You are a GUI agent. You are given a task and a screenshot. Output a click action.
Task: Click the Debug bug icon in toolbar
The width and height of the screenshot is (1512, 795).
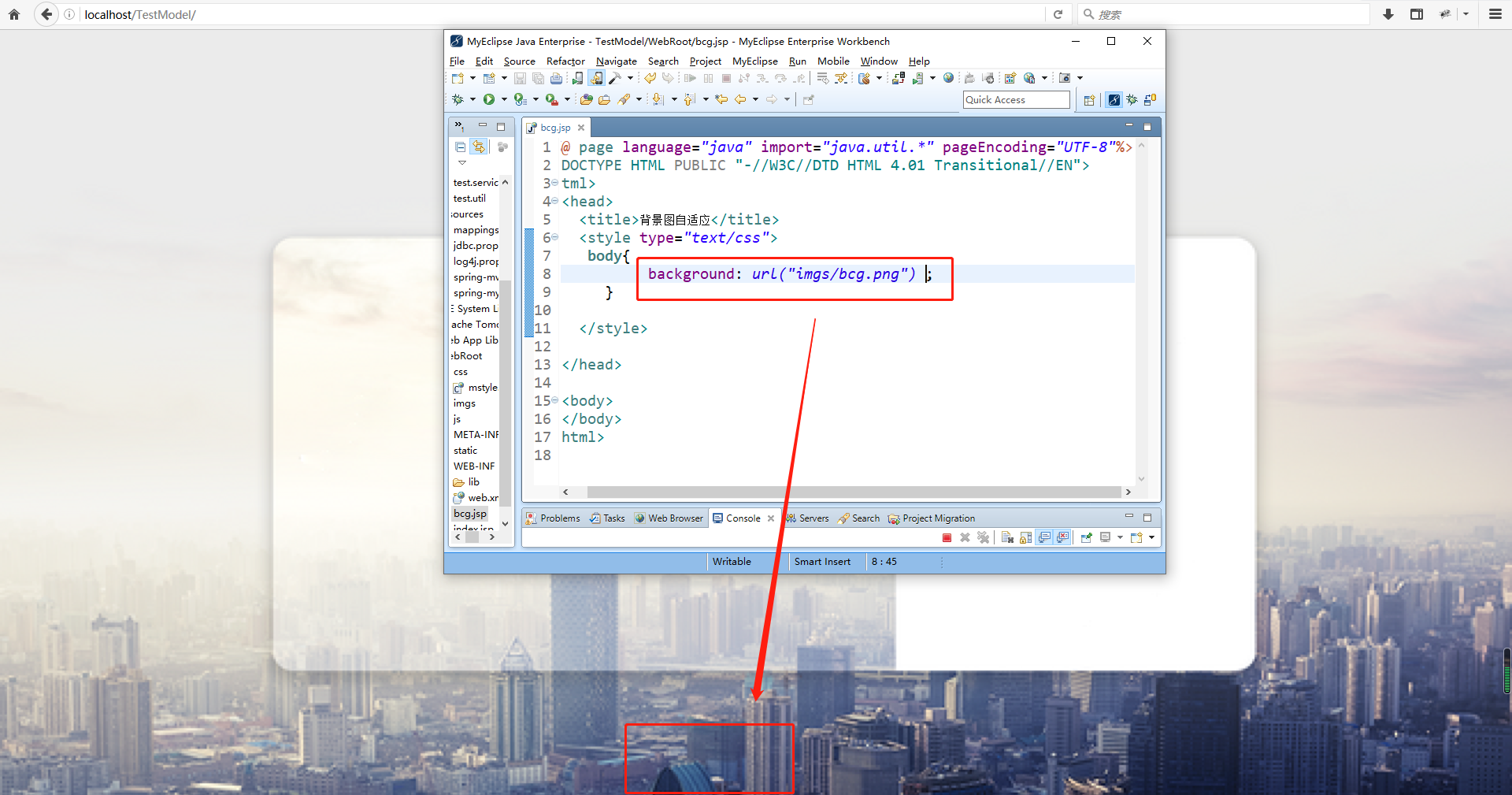[458, 99]
